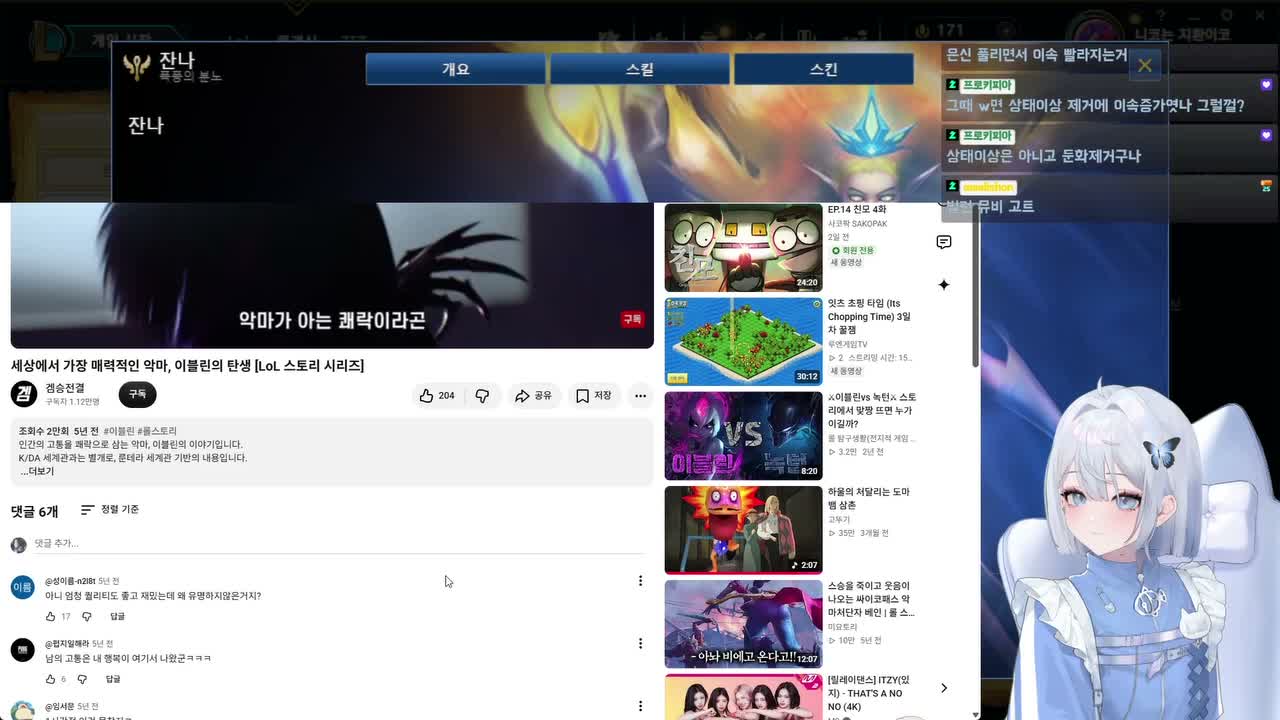Image resolution: width=1280 pixels, height=720 pixels.
Task: Expand description with ...더보기
Action: tap(37, 471)
